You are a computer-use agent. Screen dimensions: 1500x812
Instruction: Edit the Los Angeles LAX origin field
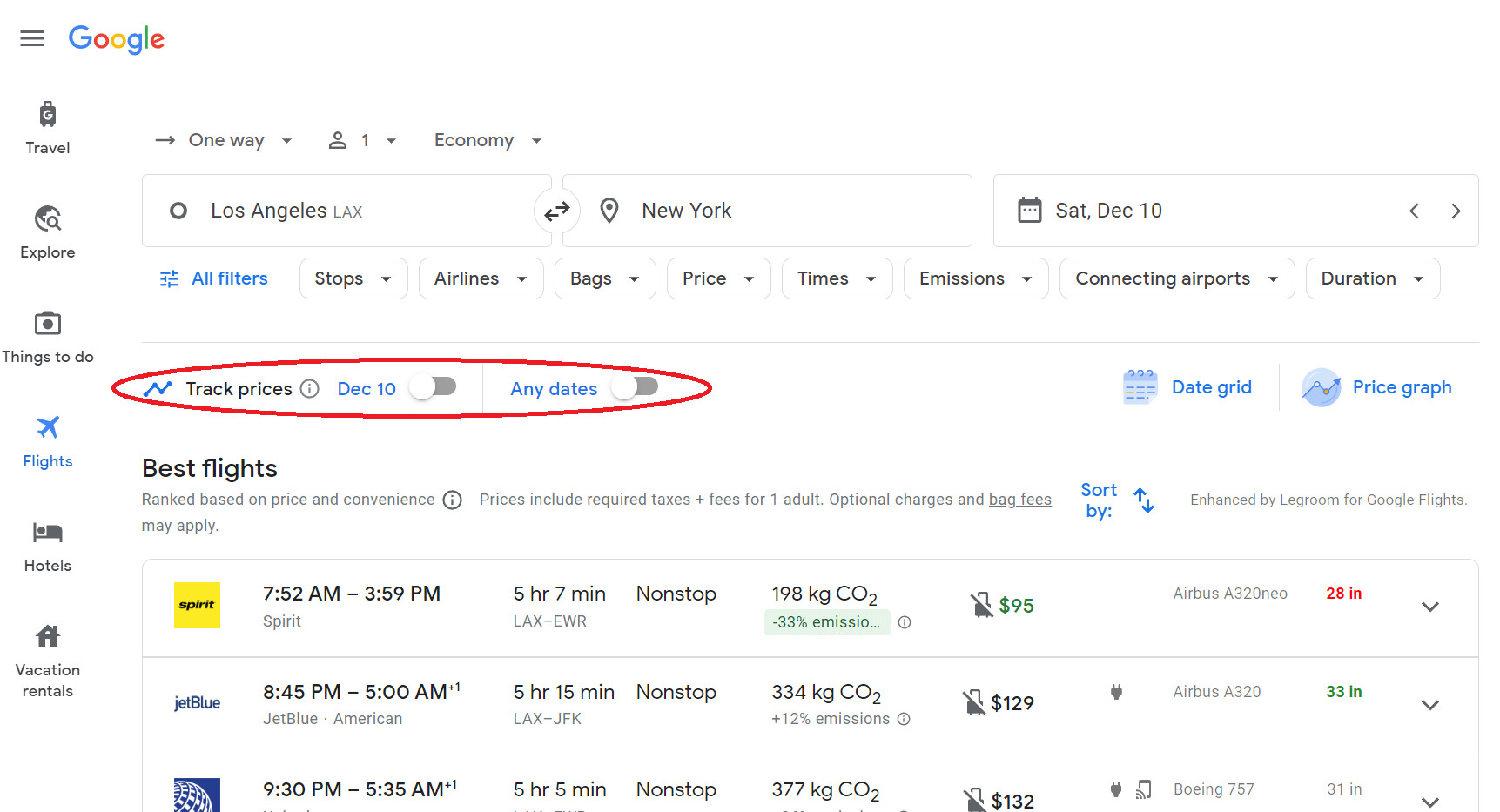tap(346, 211)
